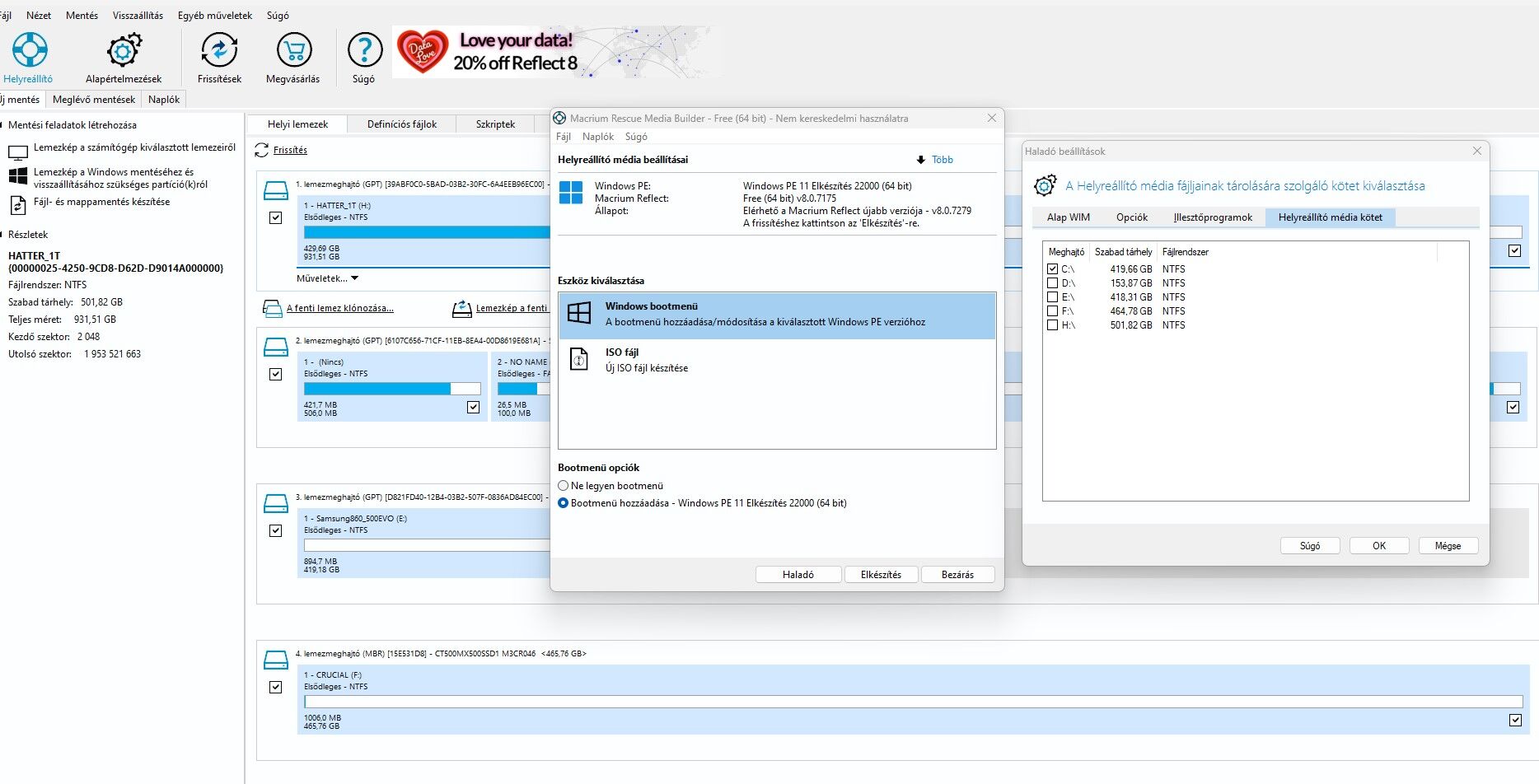Click the Data Love promotional heart banner
The image size is (1539, 784).
[x=557, y=51]
